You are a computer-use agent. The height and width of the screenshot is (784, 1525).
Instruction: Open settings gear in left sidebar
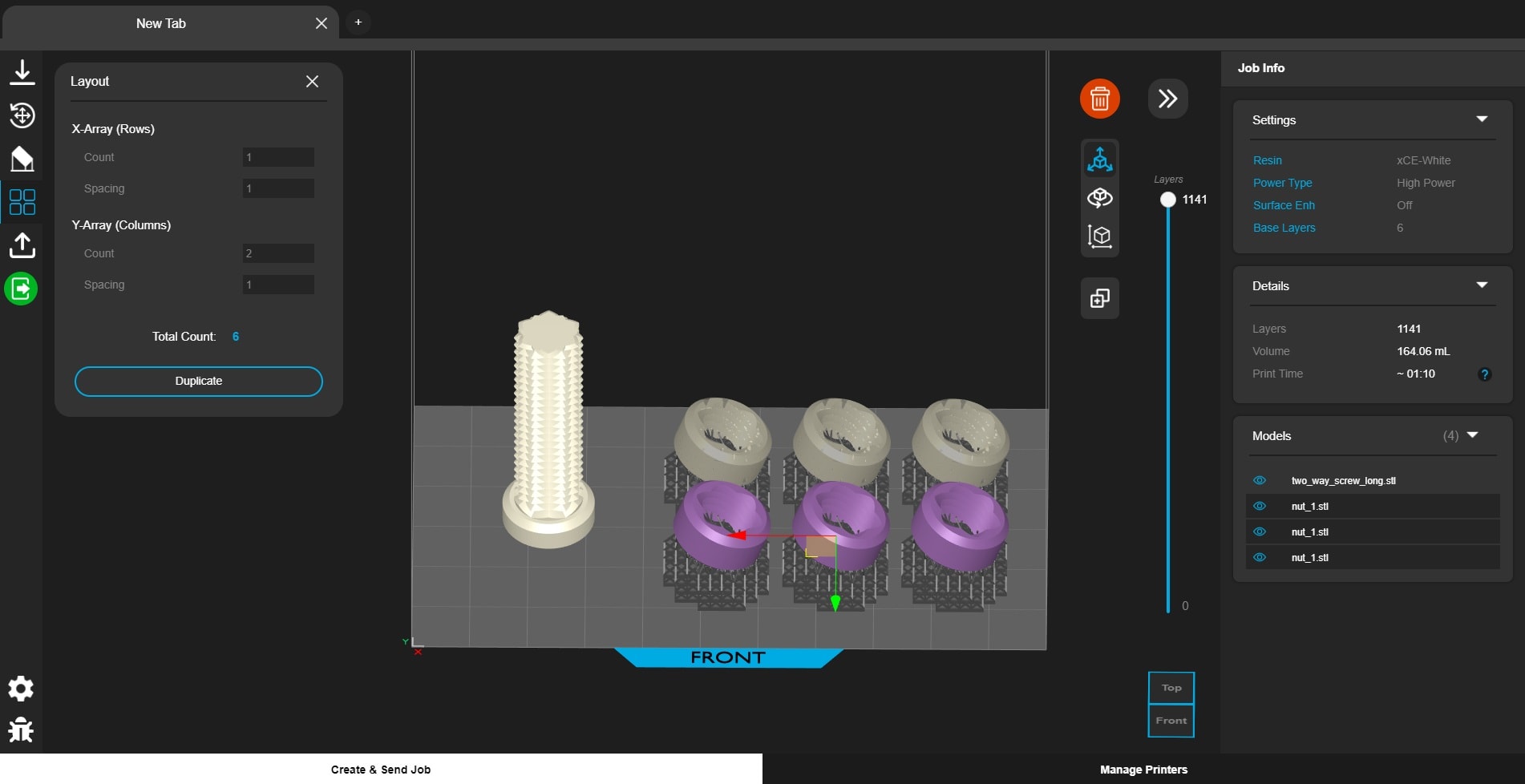click(21, 689)
